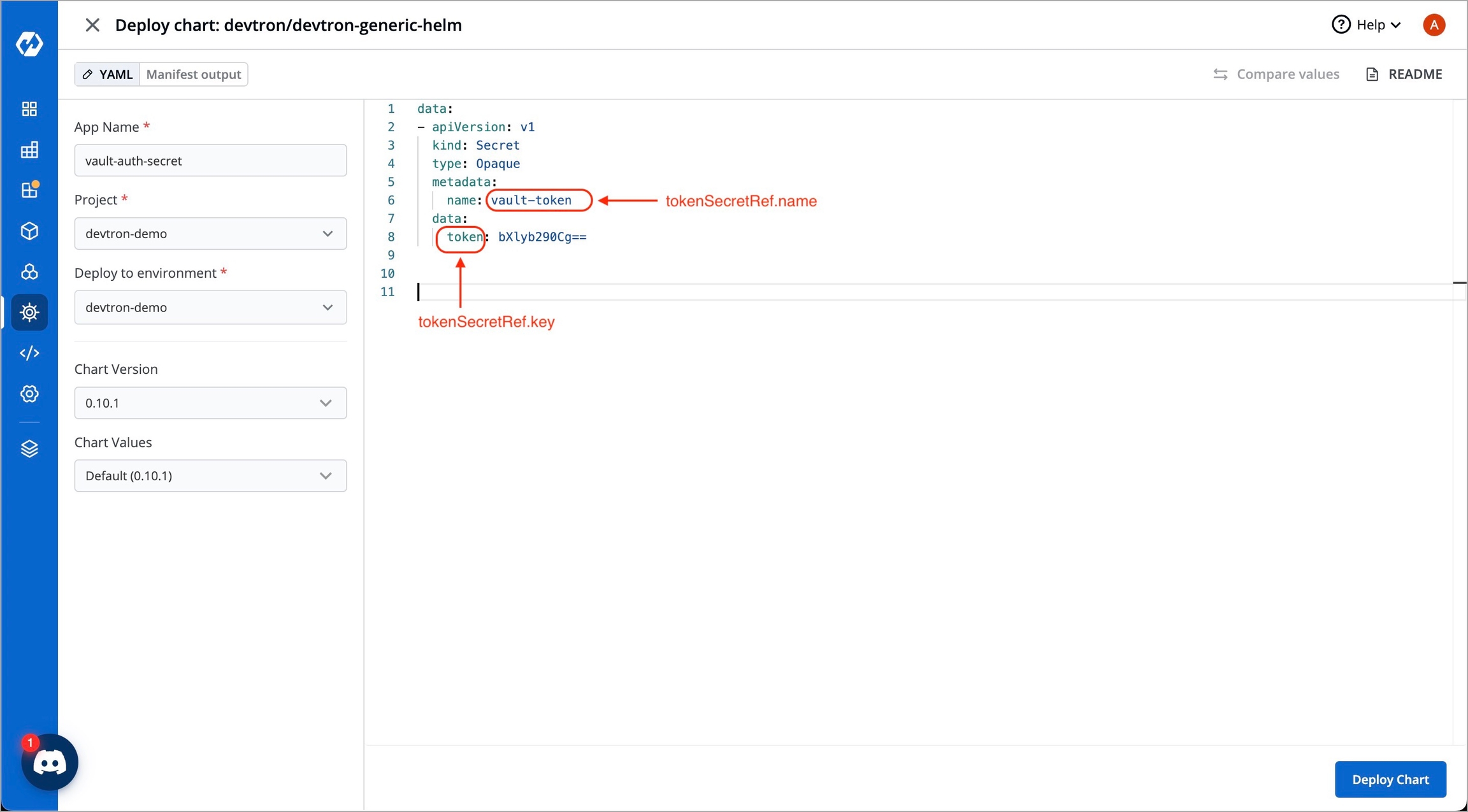The height and width of the screenshot is (812, 1468).
Task: Open the stacked layers icon in sidebar
Action: point(29,449)
